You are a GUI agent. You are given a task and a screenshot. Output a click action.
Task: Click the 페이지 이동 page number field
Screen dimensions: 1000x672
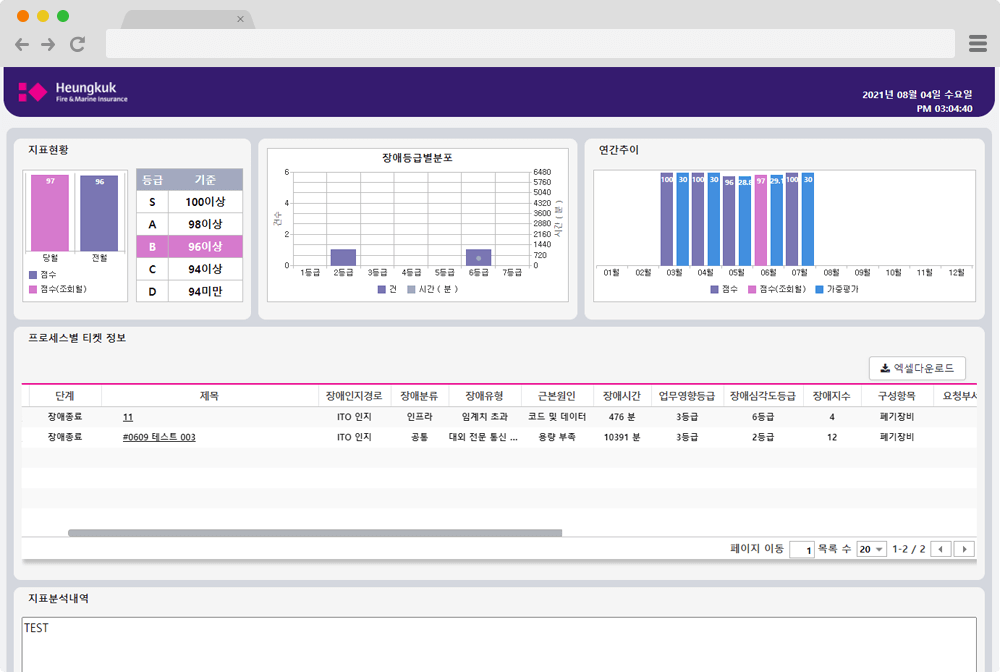[x=801, y=549]
